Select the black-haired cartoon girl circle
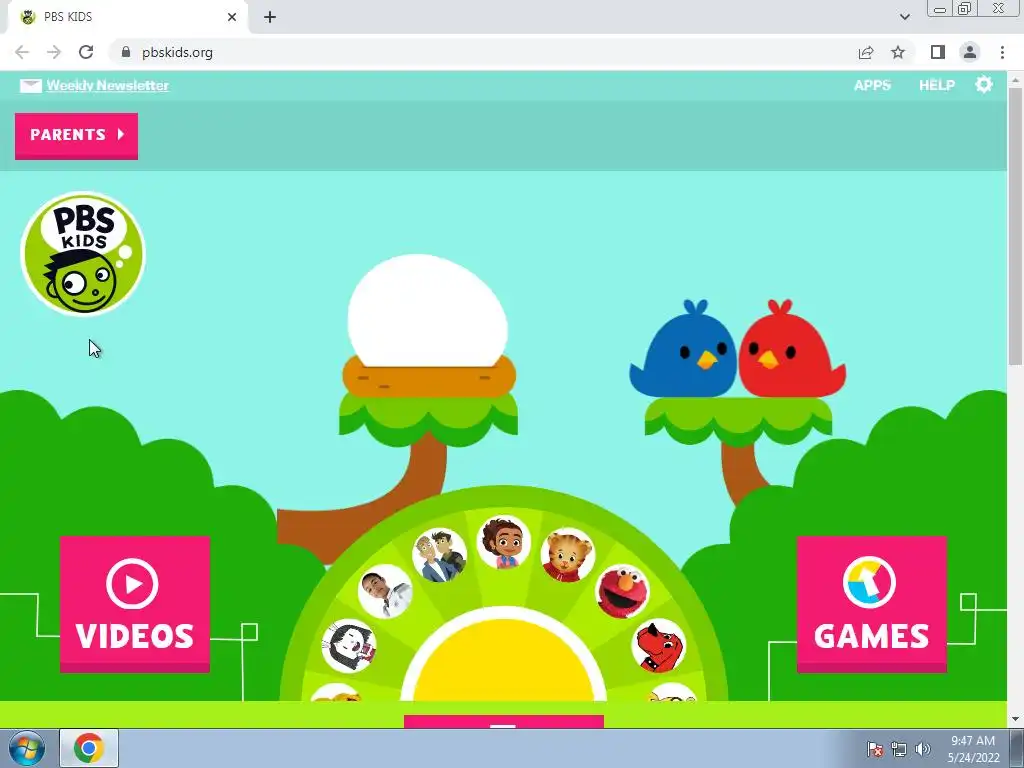This screenshot has height=768, width=1024. click(349, 646)
